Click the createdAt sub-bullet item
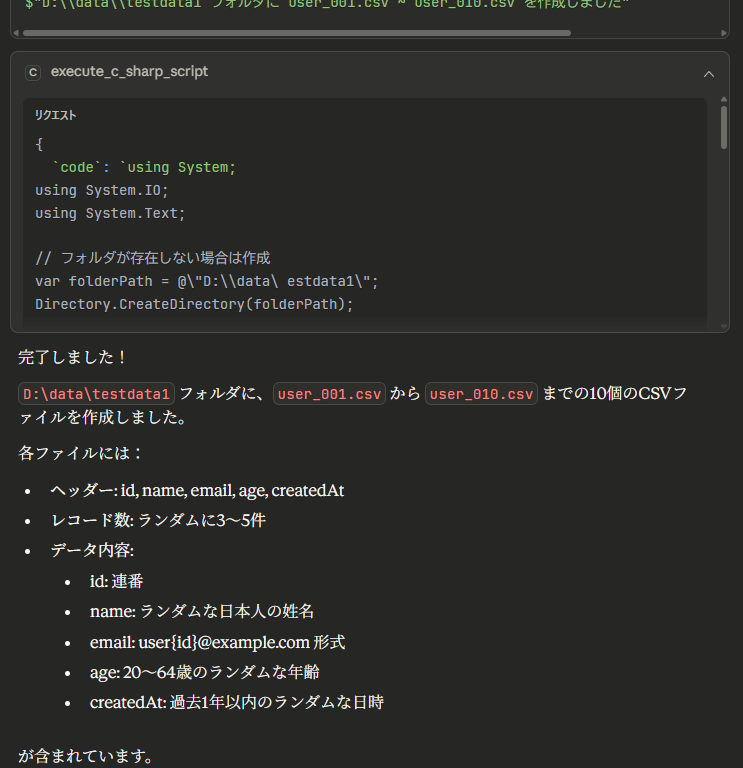Screen dimensions: 743x768 pos(236,702)
